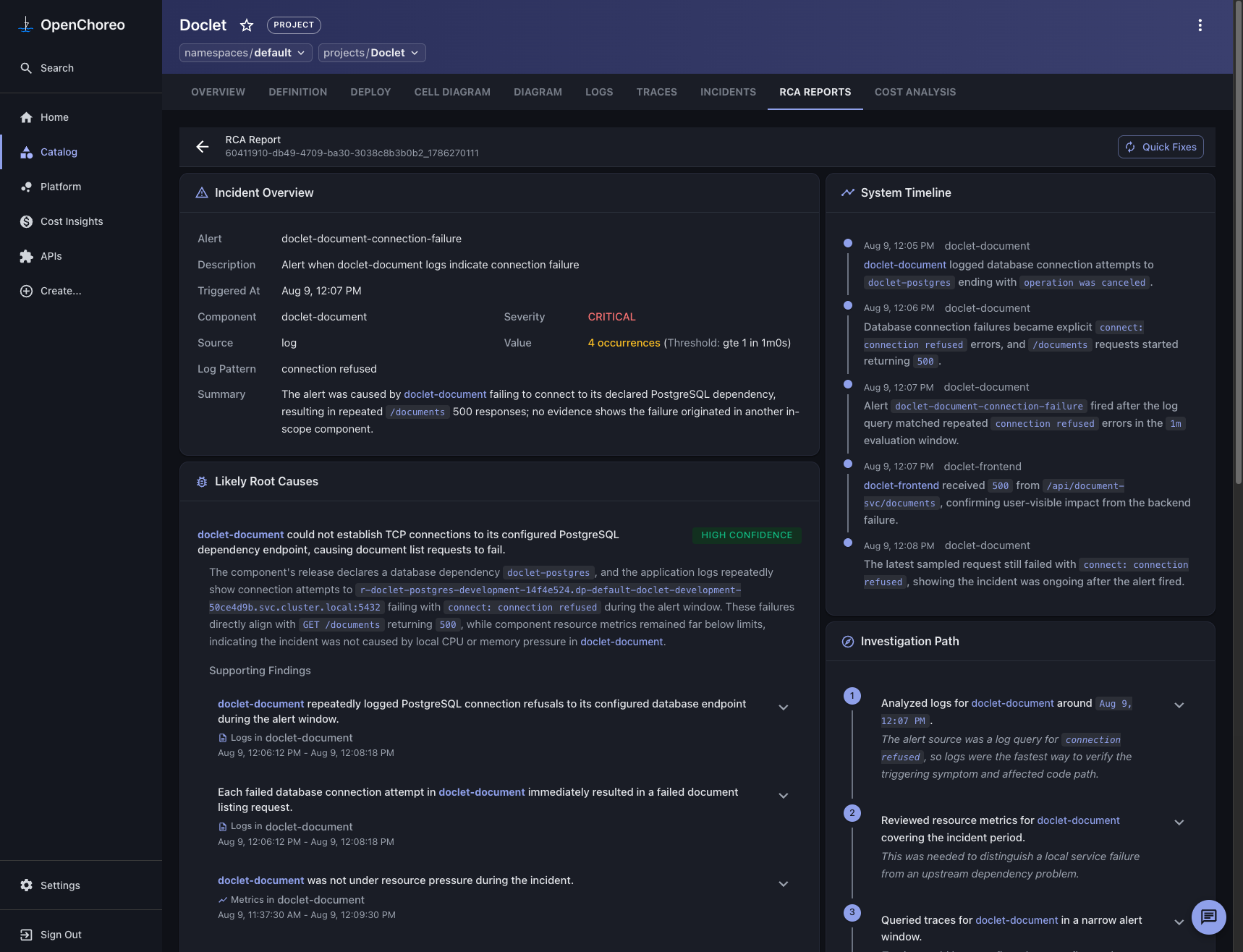1243x952 pixels.
Task: Open Sign Out label in sidebar
Action: (x=61, y=935)
